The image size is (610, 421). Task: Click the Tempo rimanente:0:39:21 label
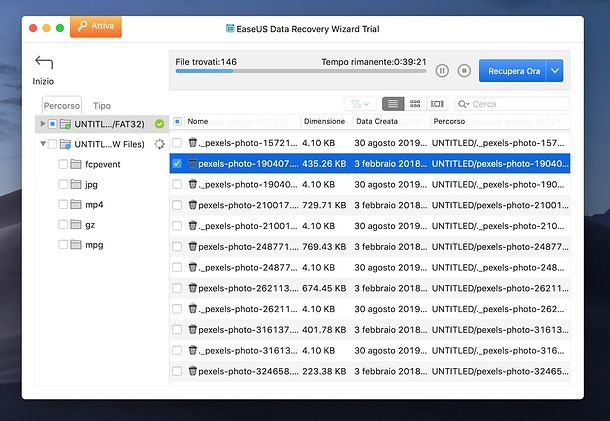click(374, 62)
